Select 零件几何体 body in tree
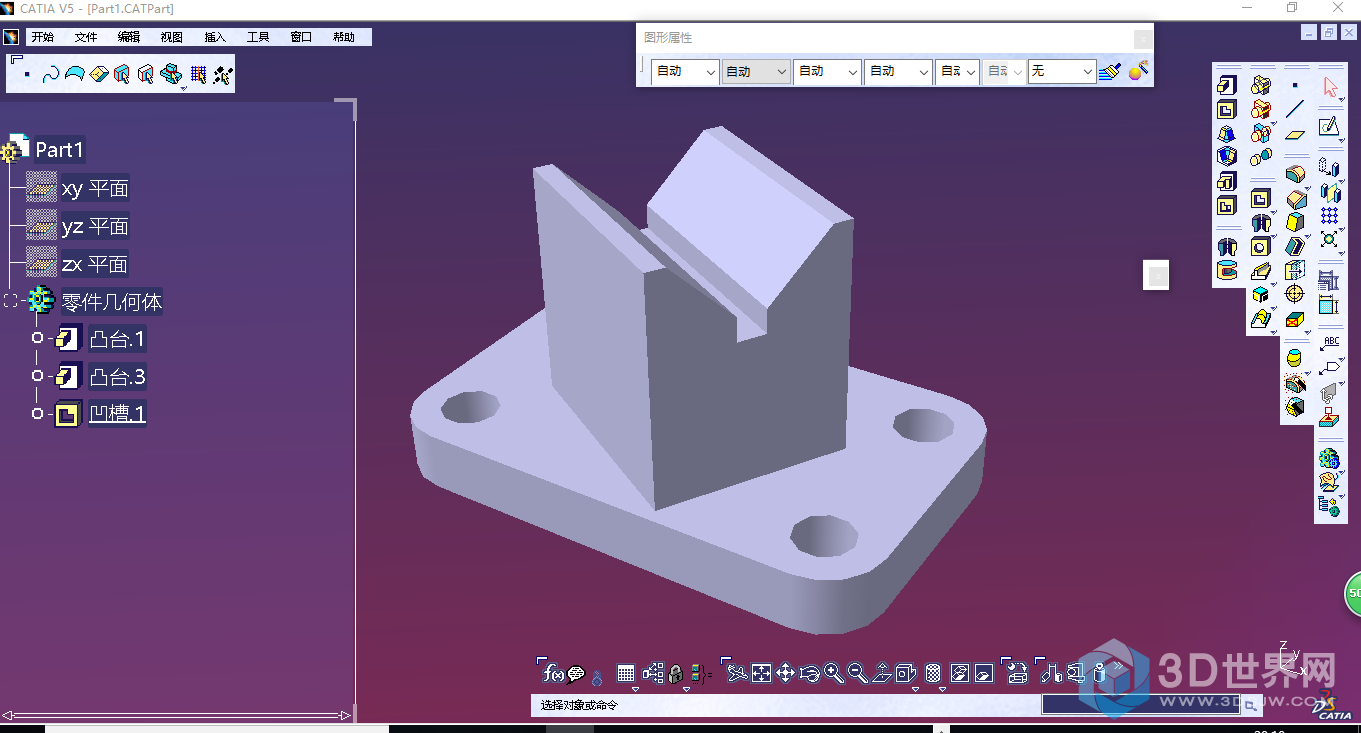Screen dimensions: 1361x733 [111, 302]
